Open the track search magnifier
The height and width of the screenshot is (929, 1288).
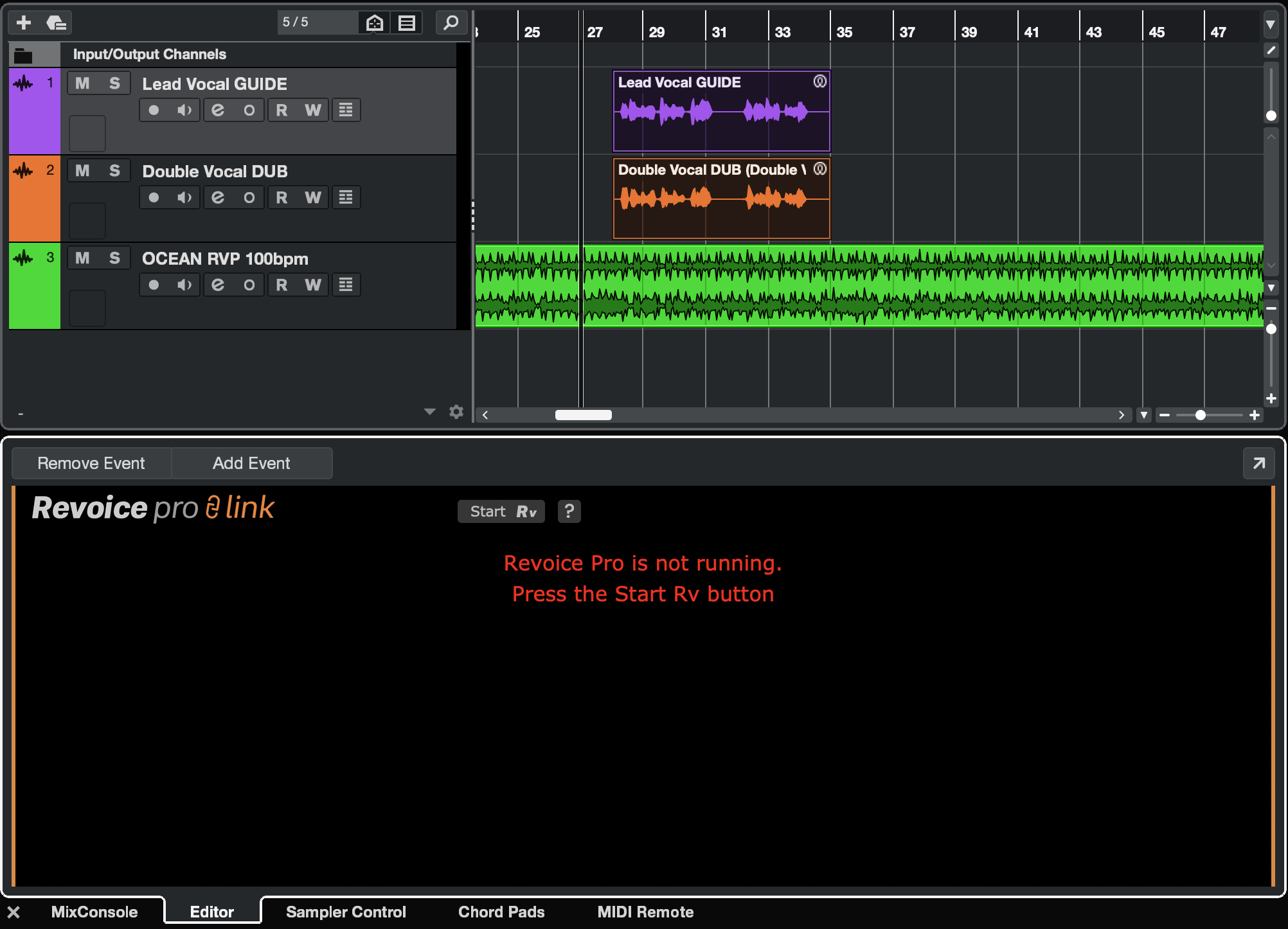pyautogui.click(x=451, y=23)
